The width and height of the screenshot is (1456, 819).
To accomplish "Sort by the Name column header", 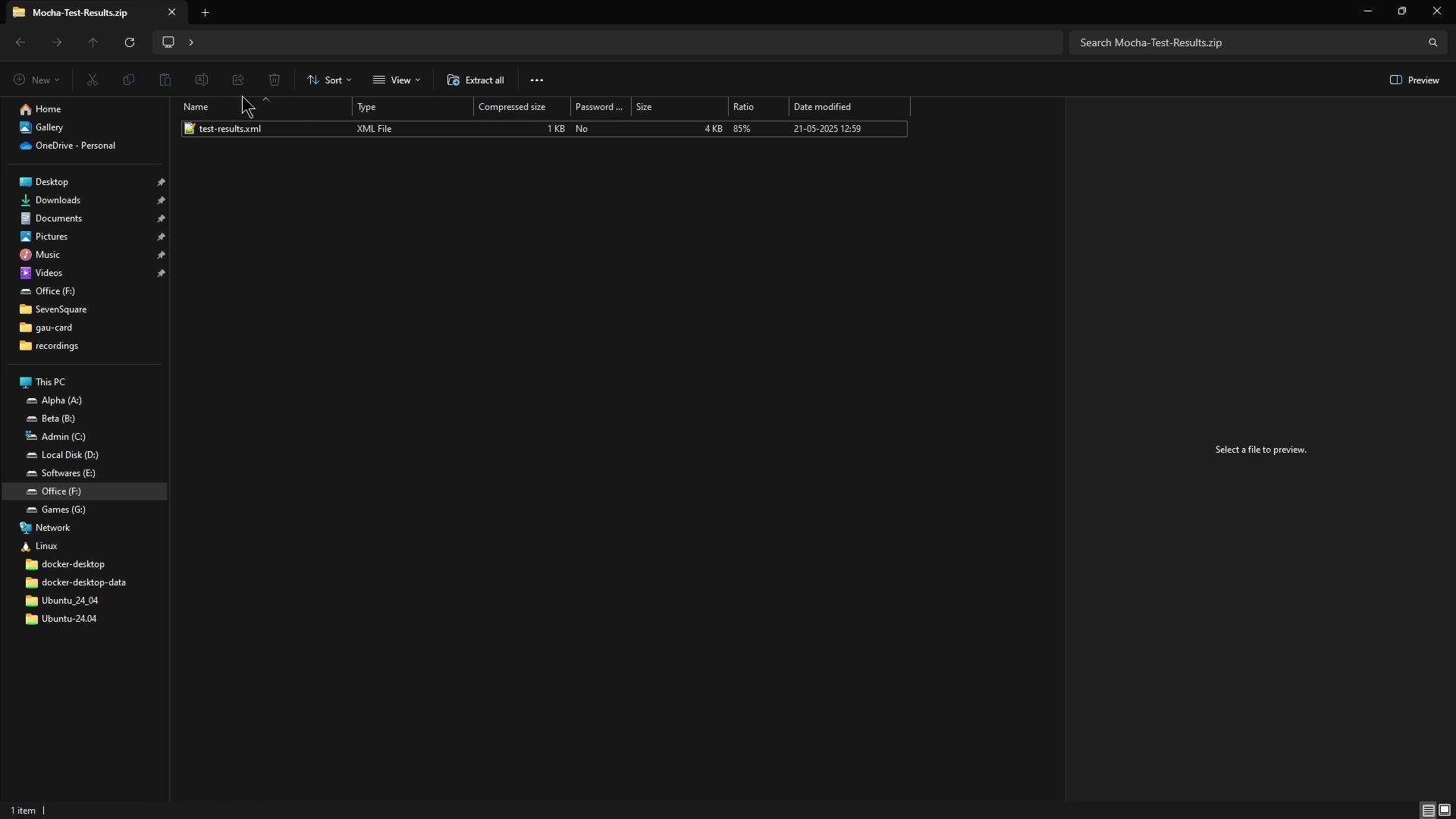I will click(x=266, y=107).
